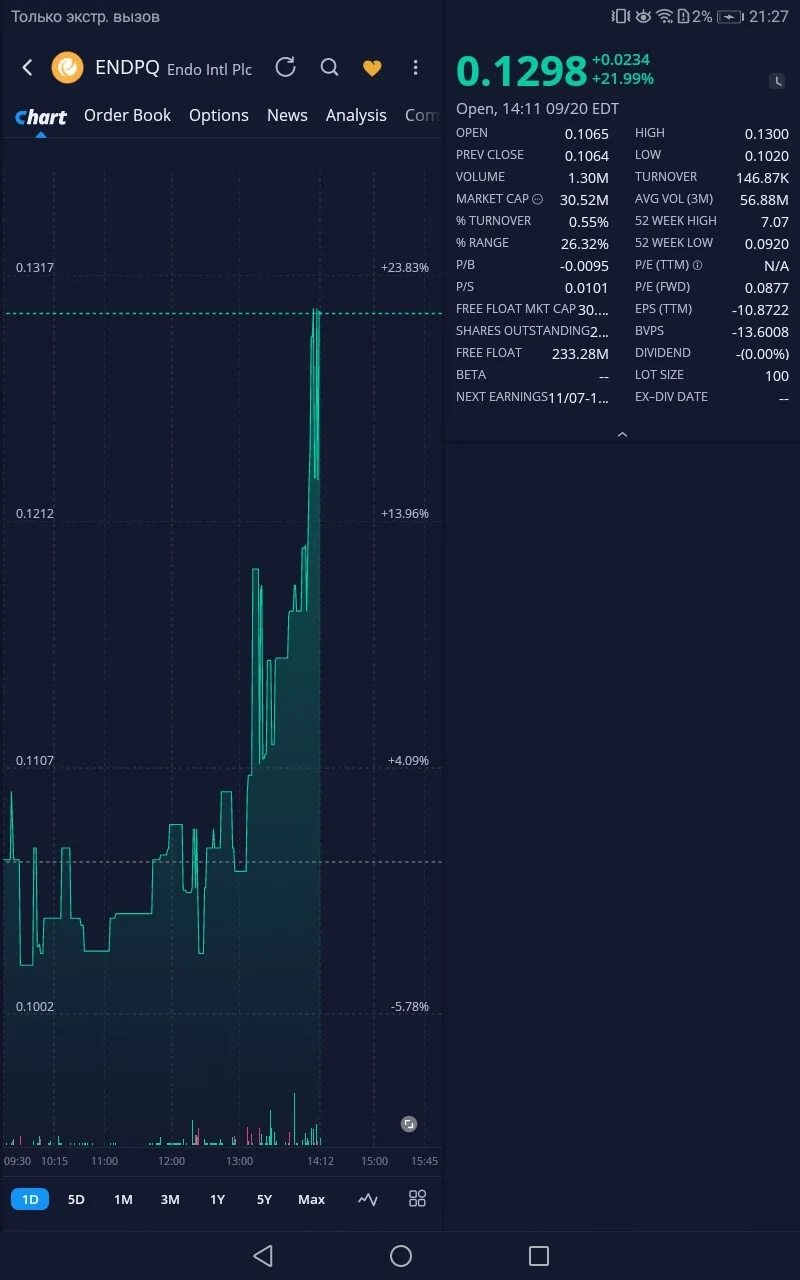Tap the +21.99% change value
Screen dimensions: 800x1280
pyautogui.click(x=623, y=79)
